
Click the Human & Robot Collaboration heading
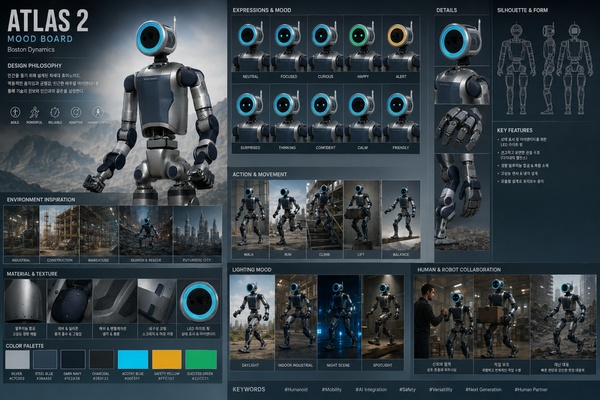(x=459, y=269)
